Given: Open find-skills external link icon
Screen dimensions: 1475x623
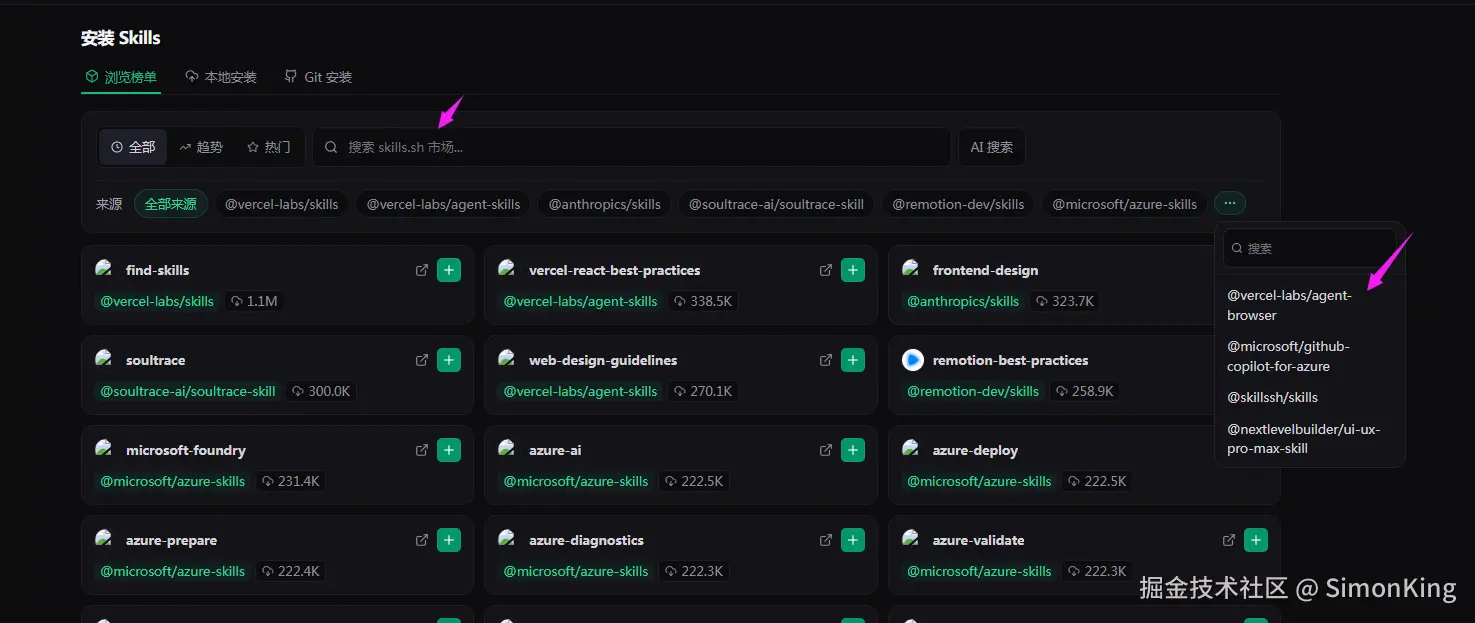Looking at the screenshot, I should [x=422, y=270].
